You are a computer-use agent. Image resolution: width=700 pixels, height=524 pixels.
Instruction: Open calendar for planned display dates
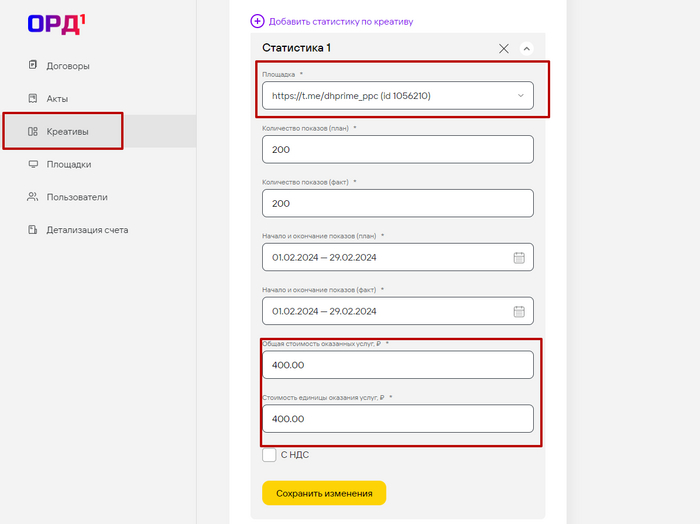519,258
